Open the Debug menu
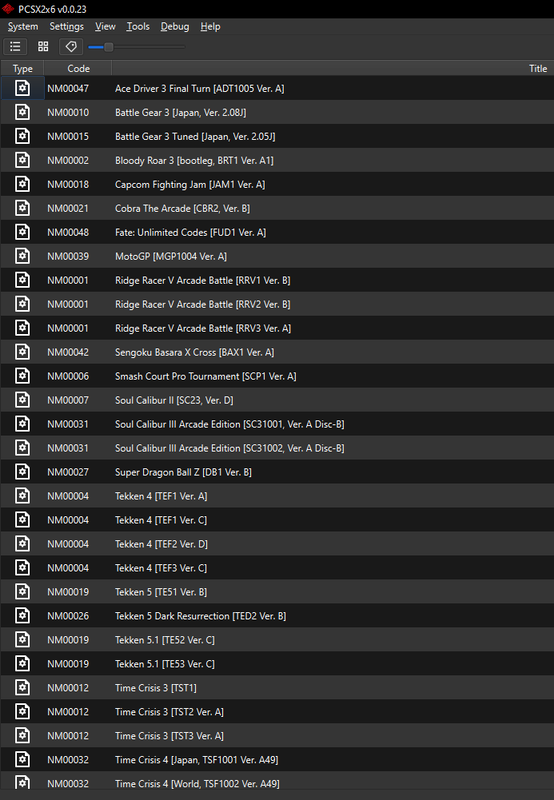Viewport: 554px width, 800px height. [174, 27]
